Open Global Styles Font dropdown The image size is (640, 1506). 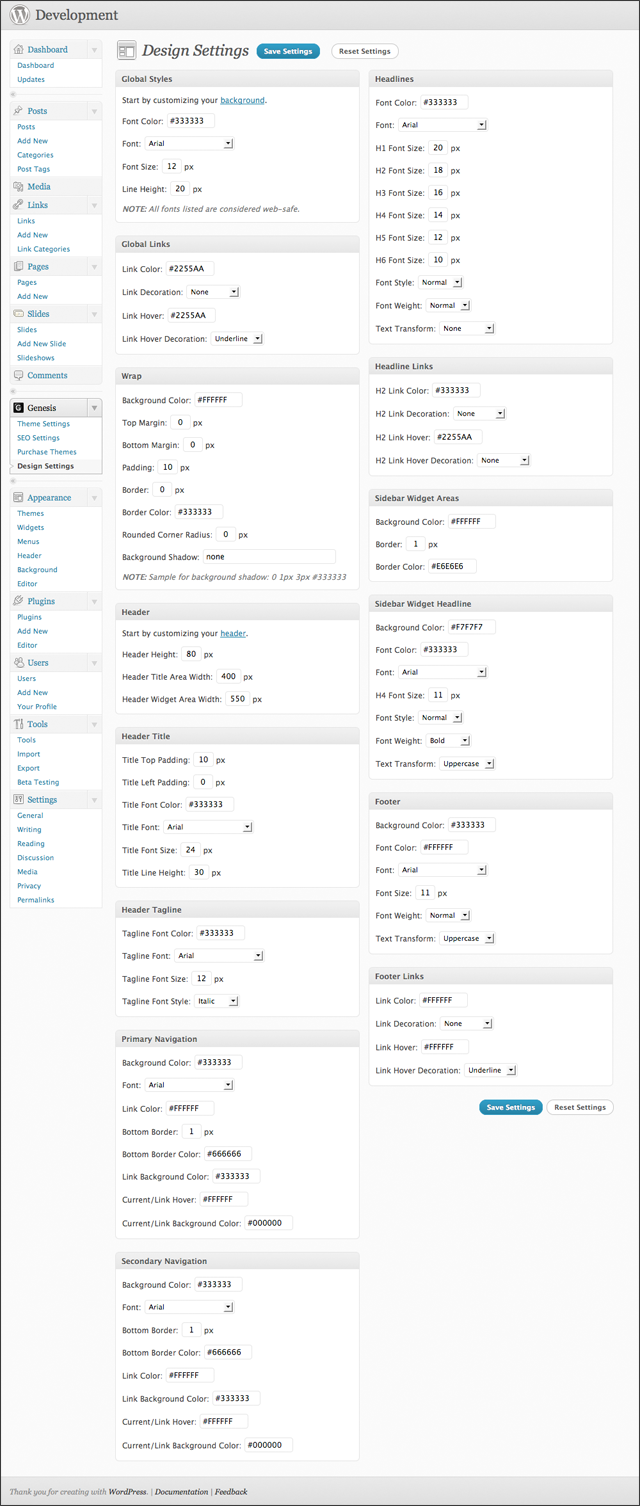click(x=189, y=143)
